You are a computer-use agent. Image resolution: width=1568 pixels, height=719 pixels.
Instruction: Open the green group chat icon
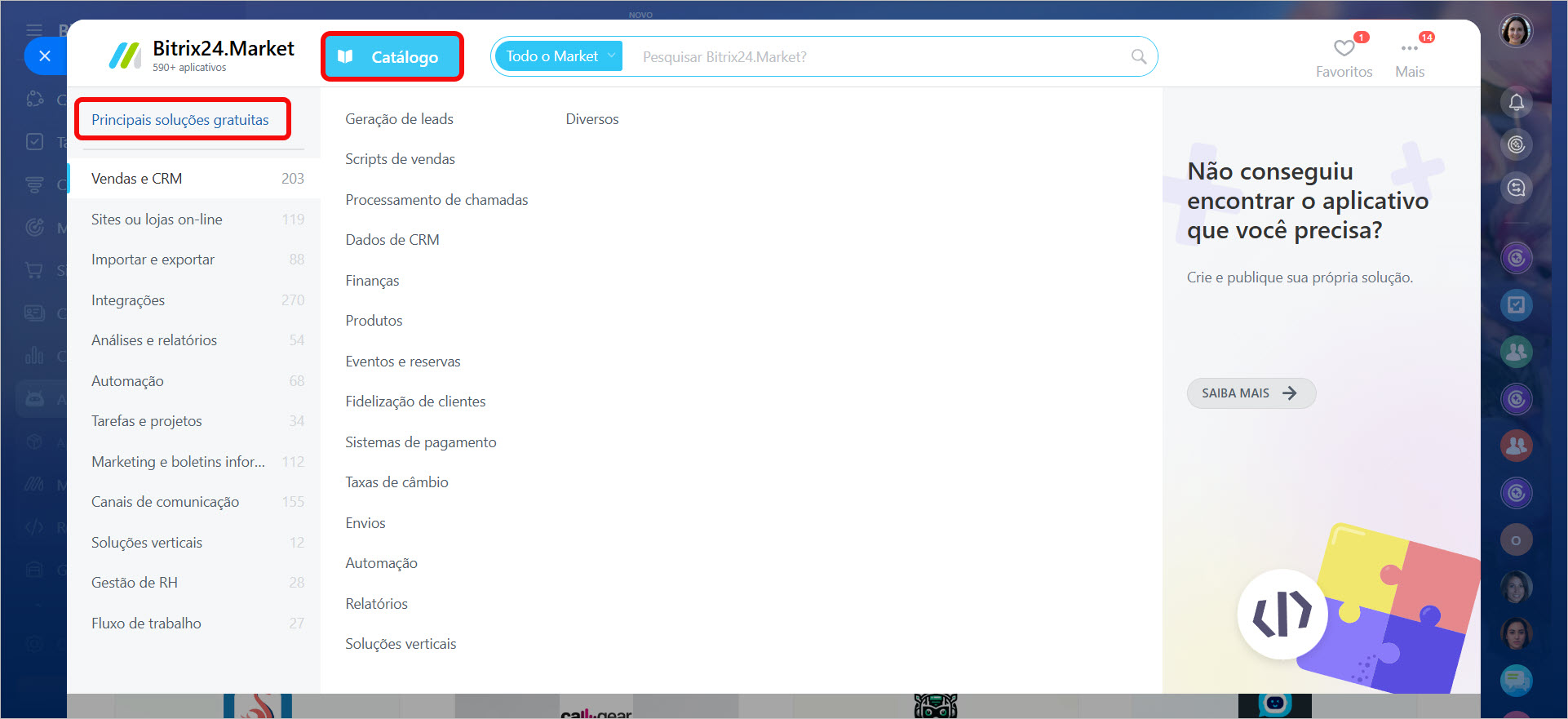(x=1516, y=352)
